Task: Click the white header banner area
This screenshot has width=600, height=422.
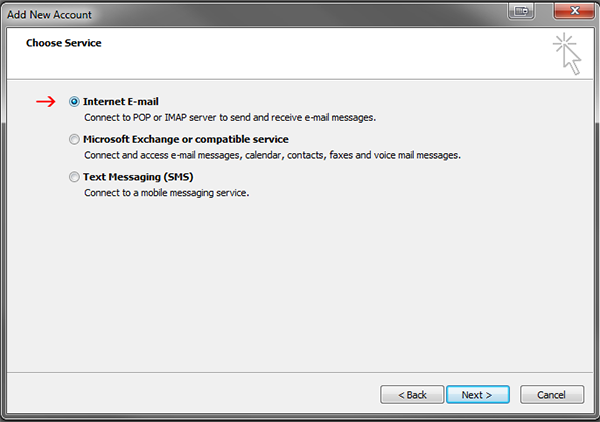Action: (300, 54)
